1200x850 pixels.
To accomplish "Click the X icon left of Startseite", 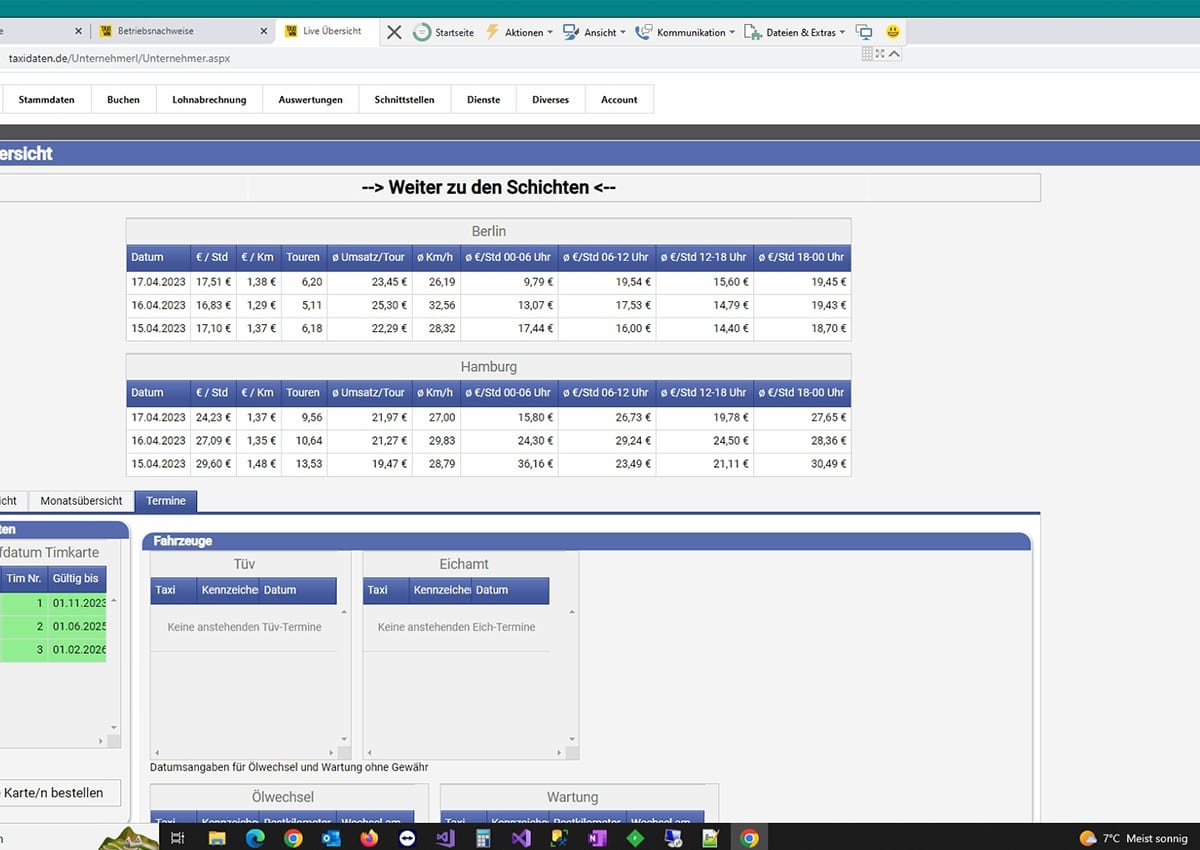I will tap(394, 32).
